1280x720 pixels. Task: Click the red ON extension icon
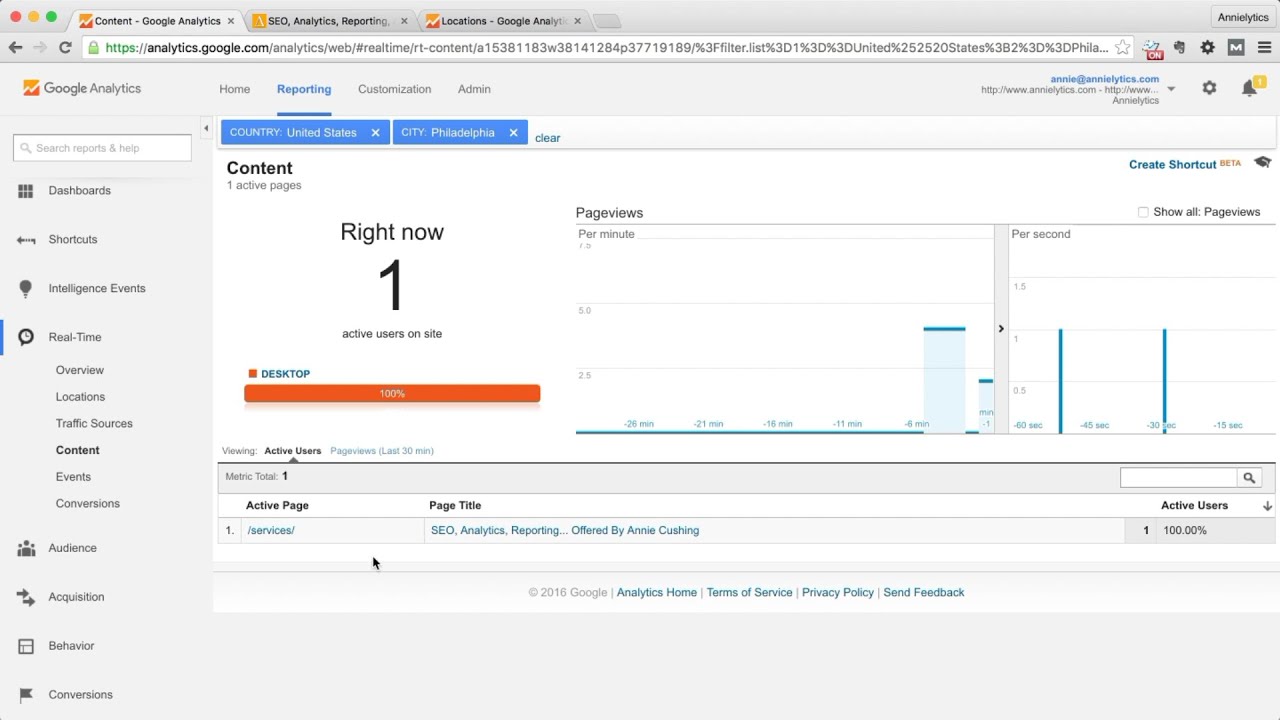coord(1153,48)
